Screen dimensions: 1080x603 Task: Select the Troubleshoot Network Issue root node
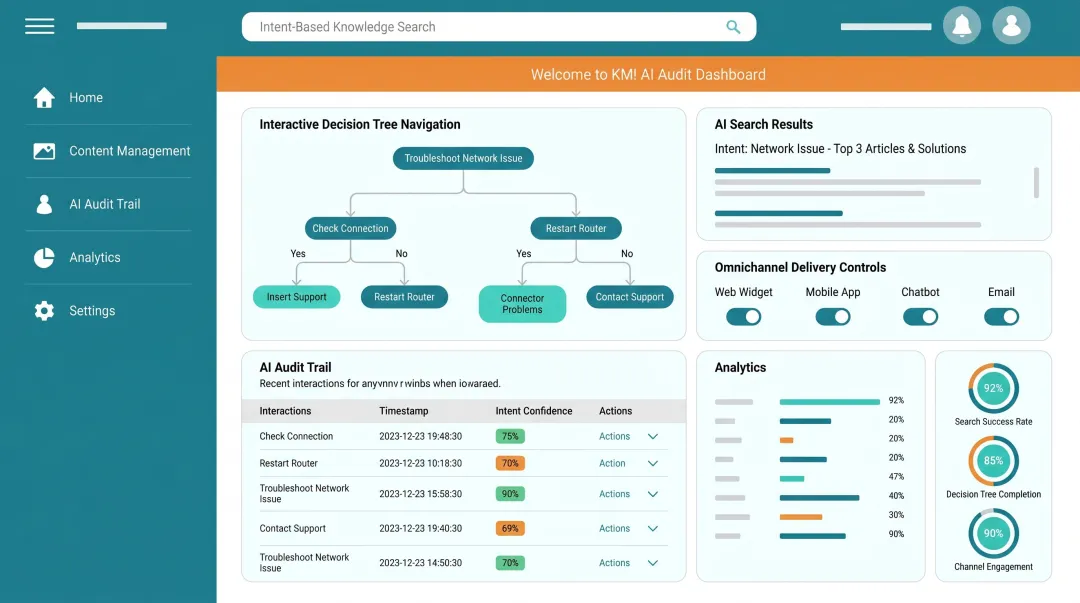464,159
